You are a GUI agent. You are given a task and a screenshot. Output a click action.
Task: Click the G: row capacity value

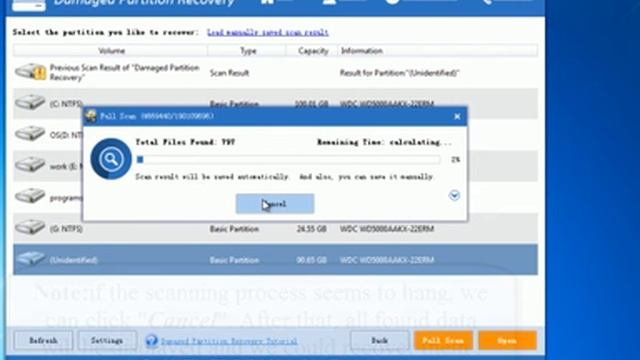point(311,229)
